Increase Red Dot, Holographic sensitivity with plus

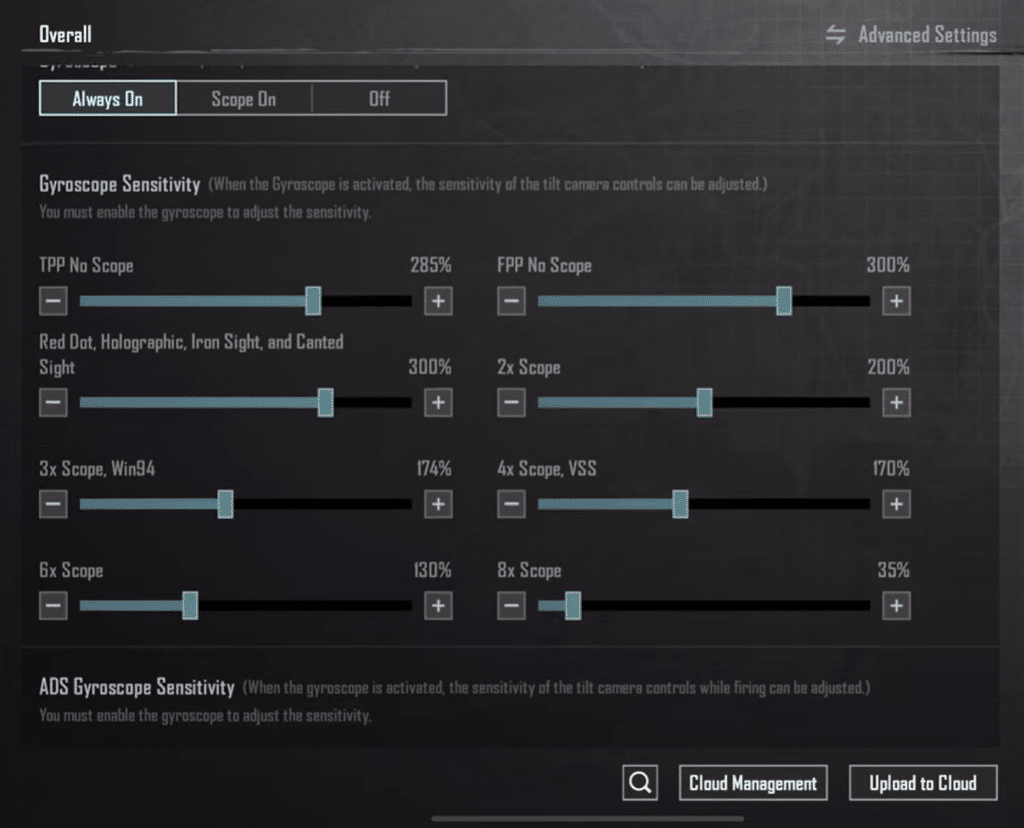click(438, 402)
